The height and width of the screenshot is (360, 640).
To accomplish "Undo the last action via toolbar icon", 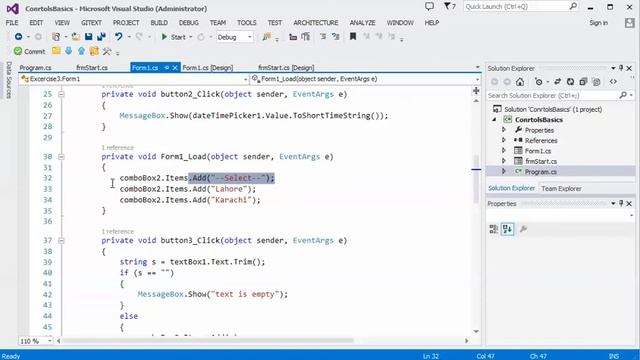I will coord(118,37).
